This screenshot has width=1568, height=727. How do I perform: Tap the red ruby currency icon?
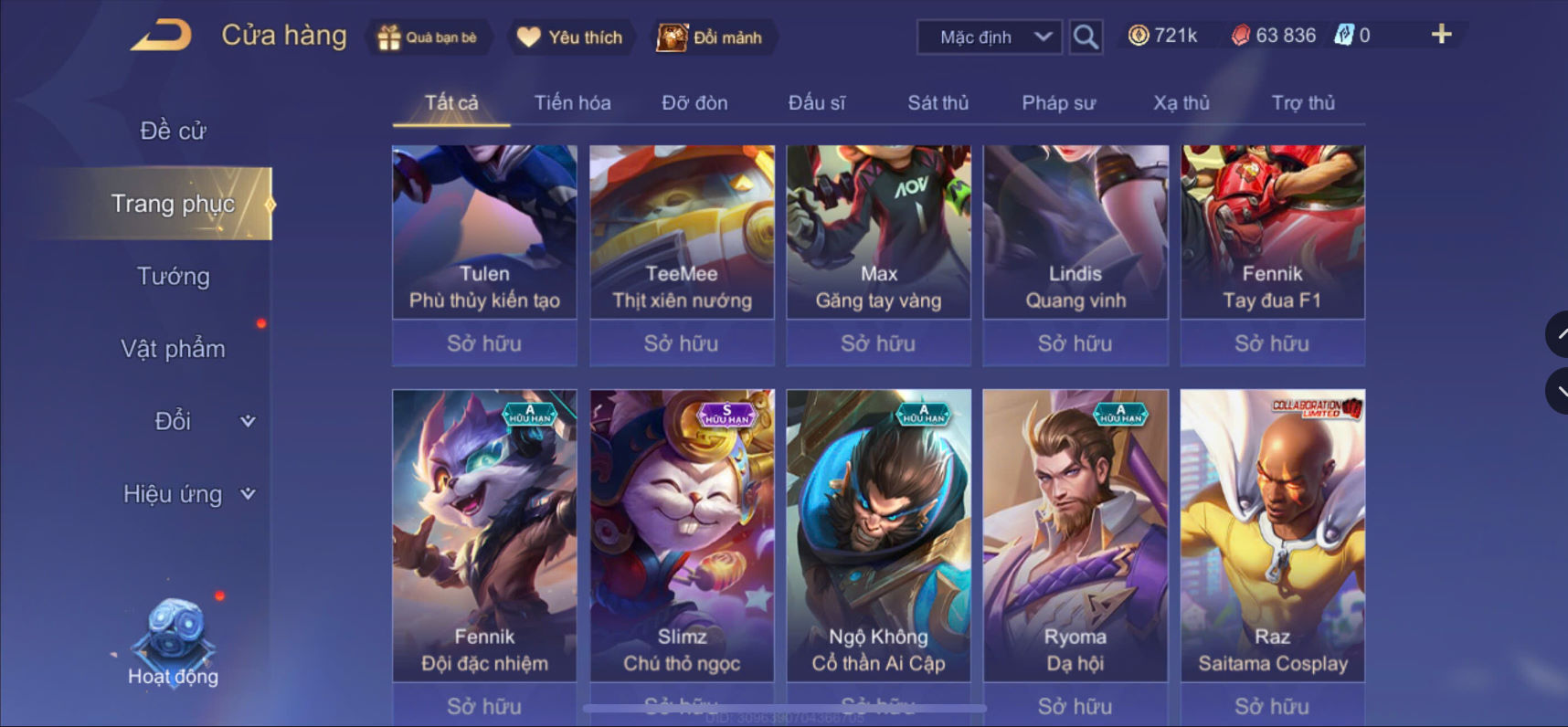(1240, 36)
